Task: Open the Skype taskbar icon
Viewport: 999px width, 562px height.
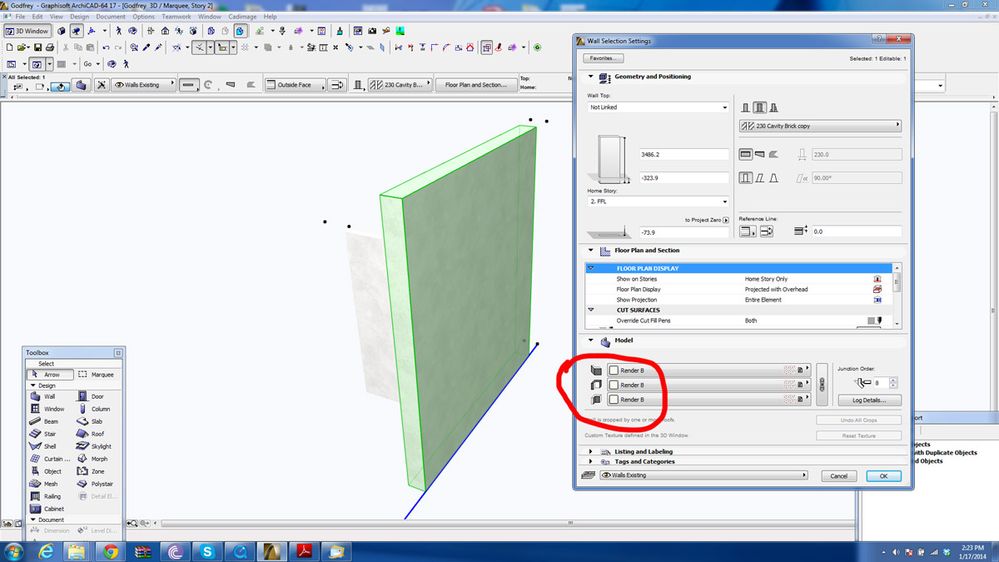Action: tap(207, 552)
